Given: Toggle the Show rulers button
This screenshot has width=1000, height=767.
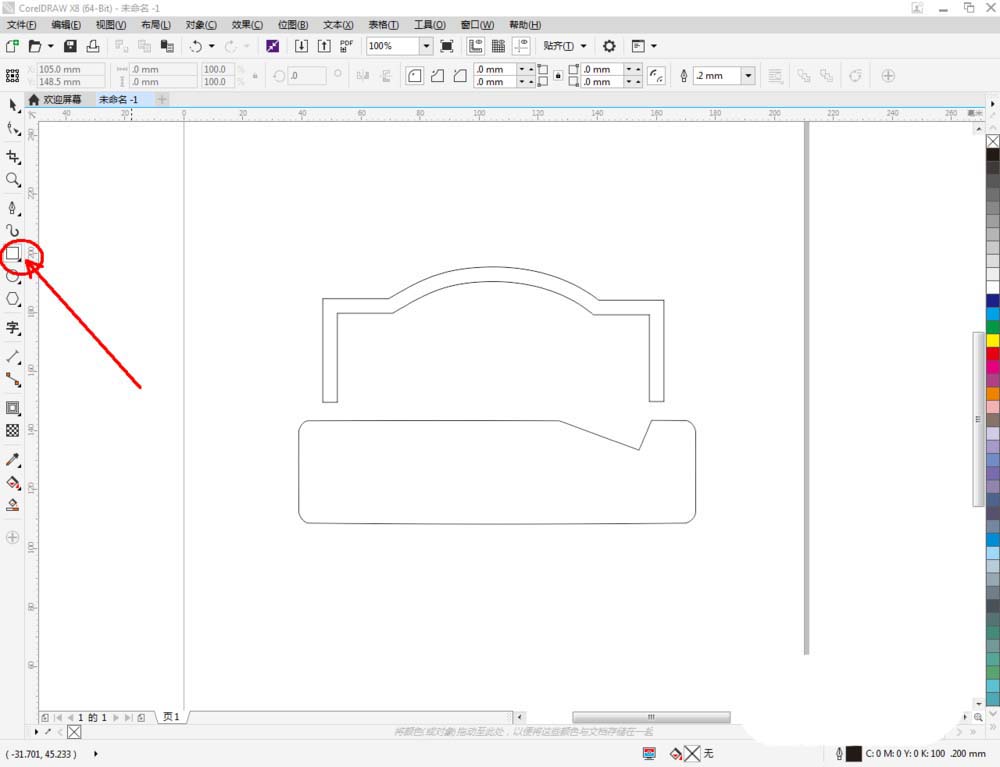Looking at the screenshot, I should point(475,46).
